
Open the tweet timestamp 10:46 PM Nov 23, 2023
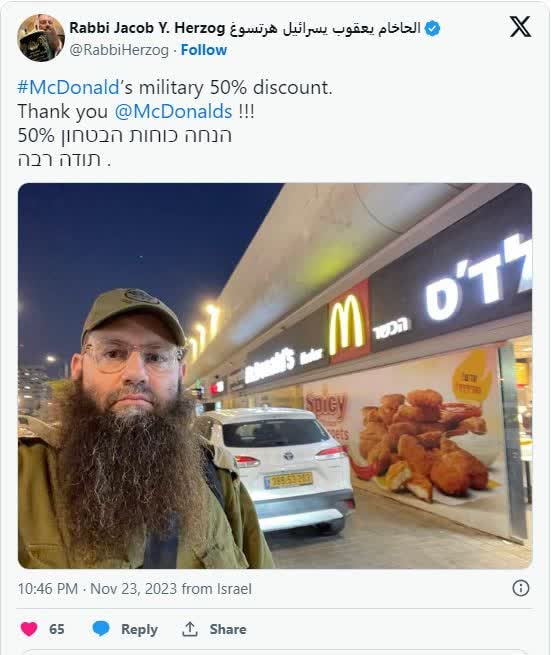(99, 589)
